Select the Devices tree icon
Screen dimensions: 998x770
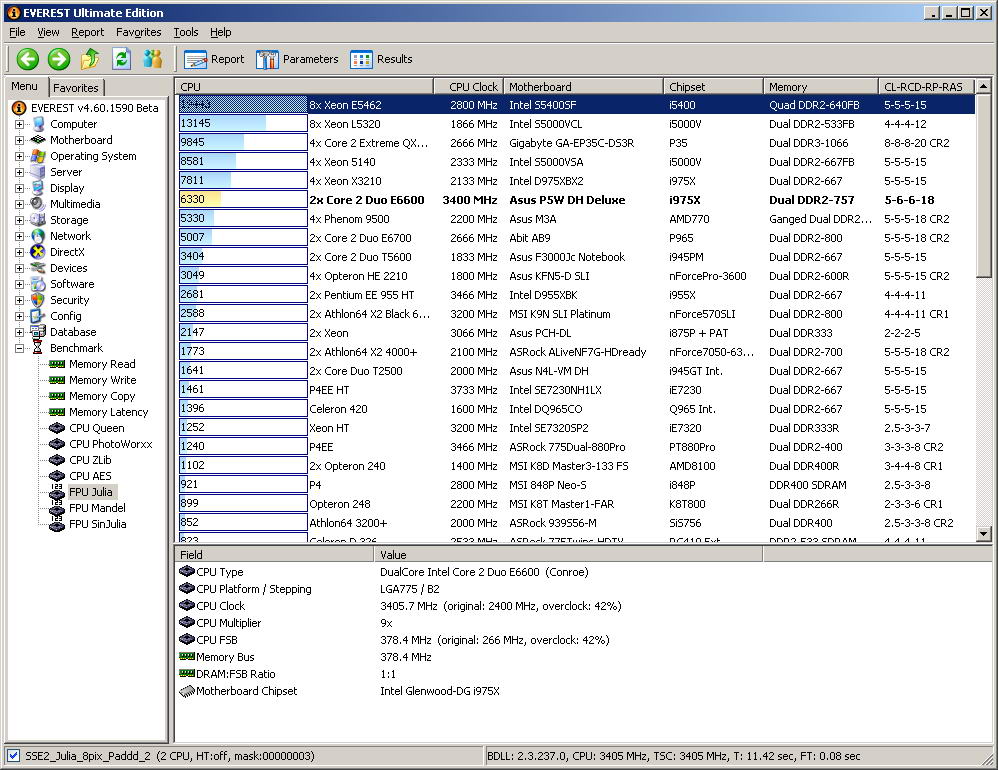(38, 268)
